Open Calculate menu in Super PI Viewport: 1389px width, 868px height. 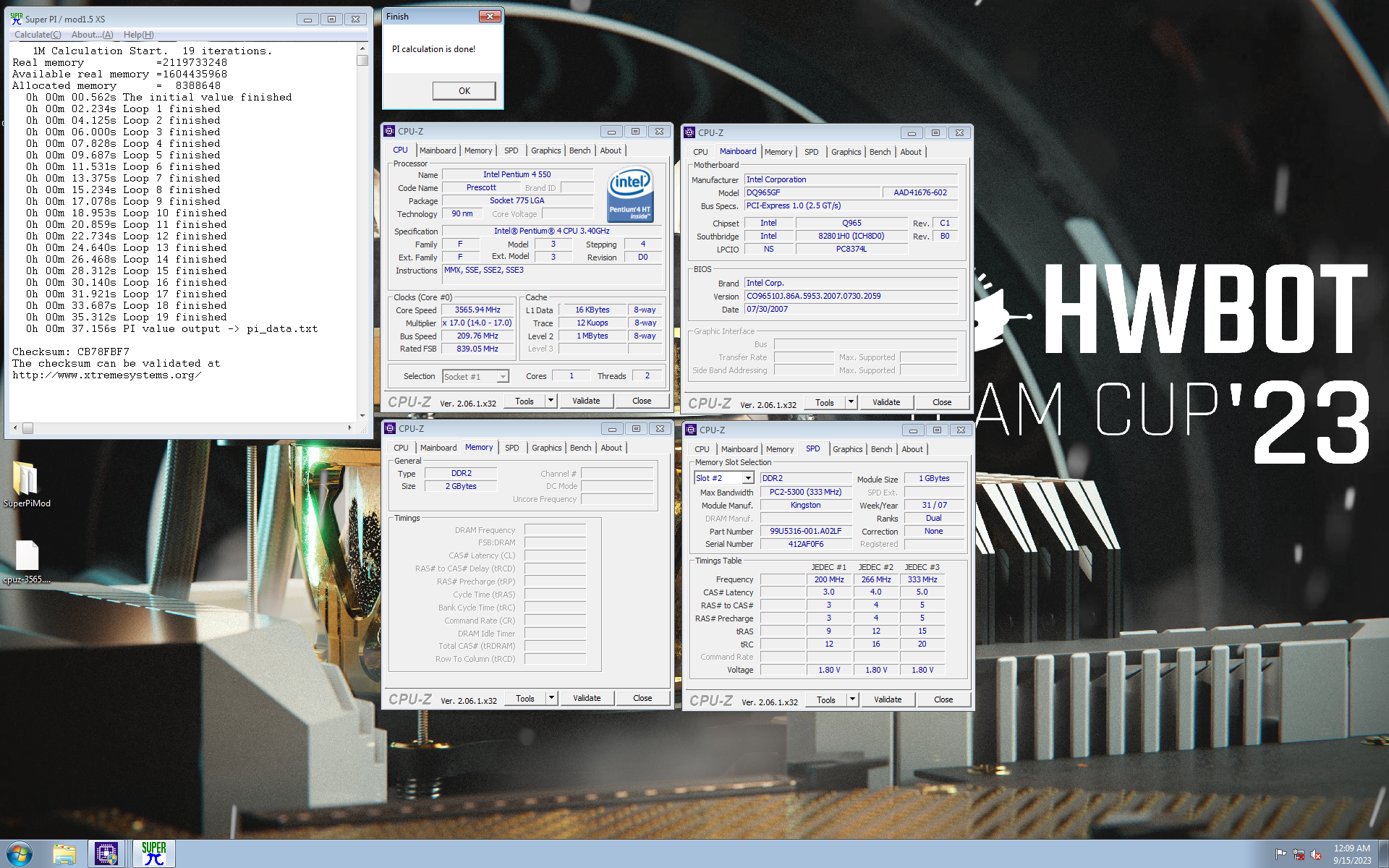(x=38, y=35)
